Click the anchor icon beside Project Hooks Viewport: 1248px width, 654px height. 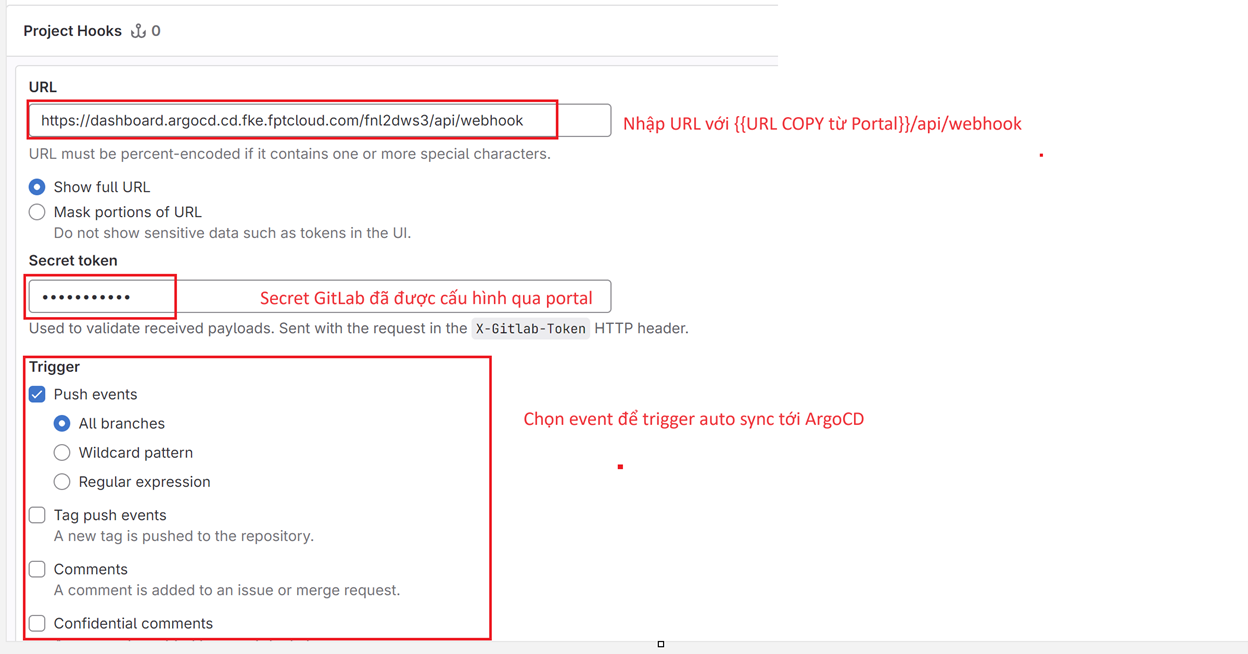(x=138, y=31)
